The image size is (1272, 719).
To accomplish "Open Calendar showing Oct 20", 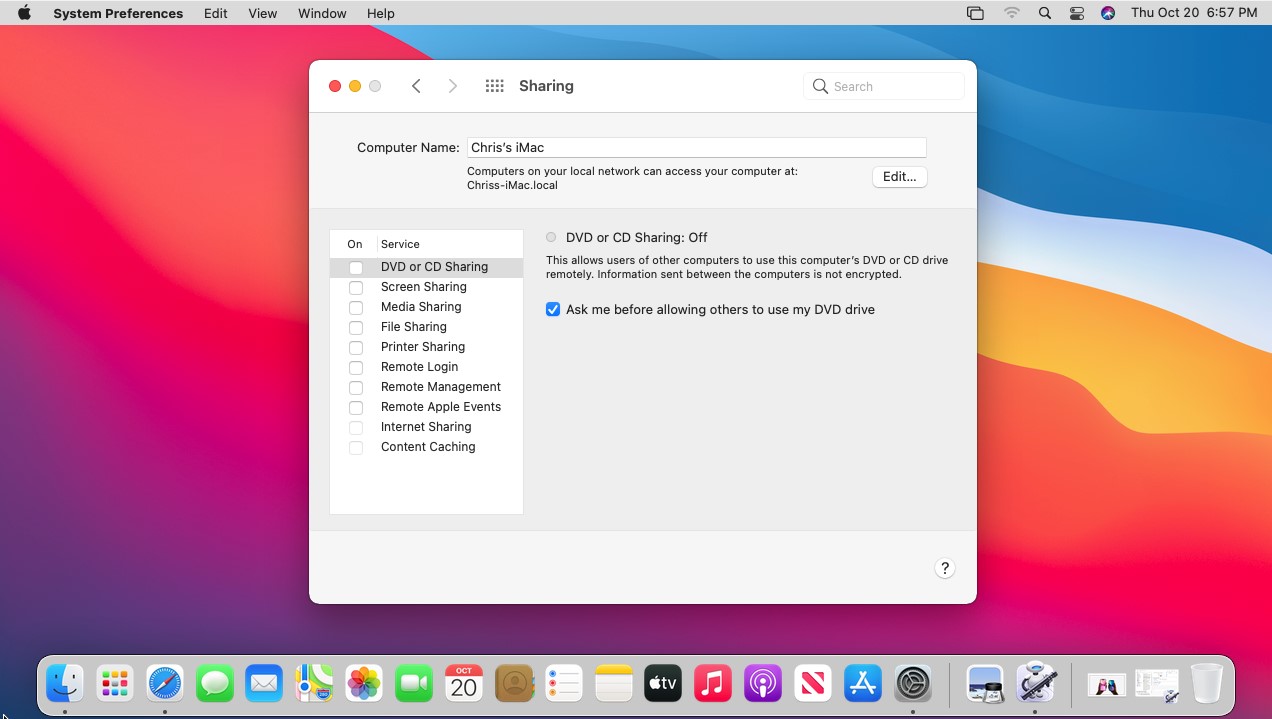I will (464, 684).
